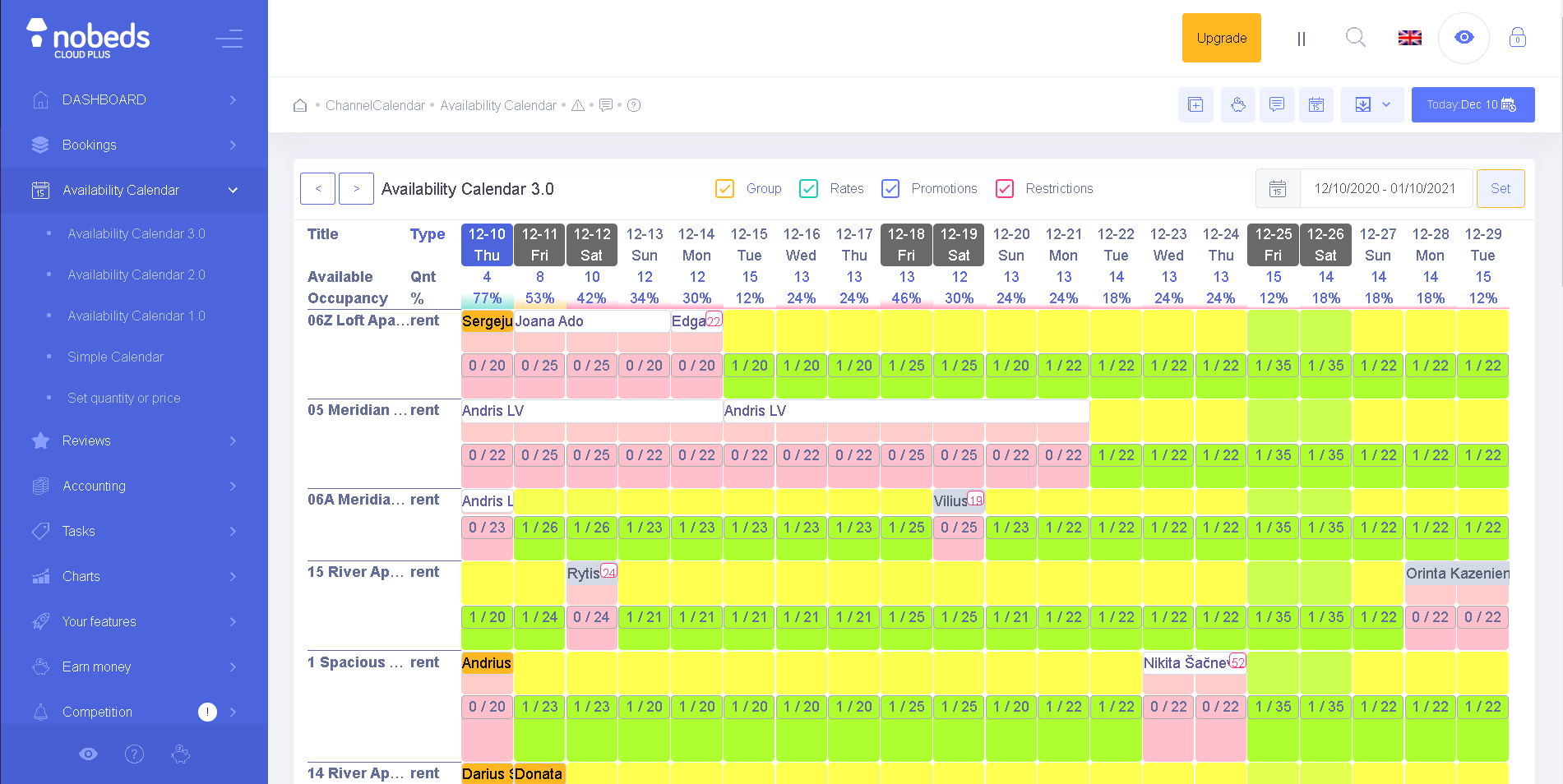Image resolution: width=1563 pixels, height=784 pixels.
Task: Expand the Bookings sidebar menu
Action: [134, 145]
